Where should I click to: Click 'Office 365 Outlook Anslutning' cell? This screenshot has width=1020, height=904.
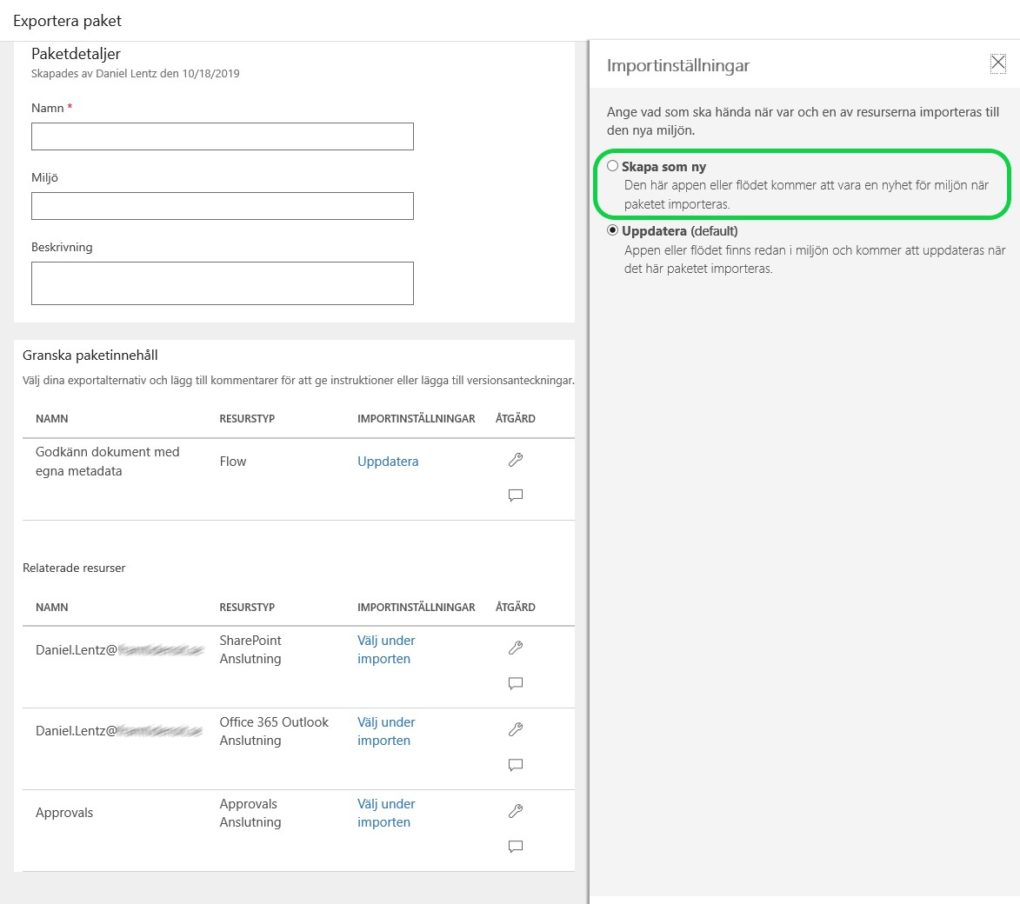click(x=274, y=731)
